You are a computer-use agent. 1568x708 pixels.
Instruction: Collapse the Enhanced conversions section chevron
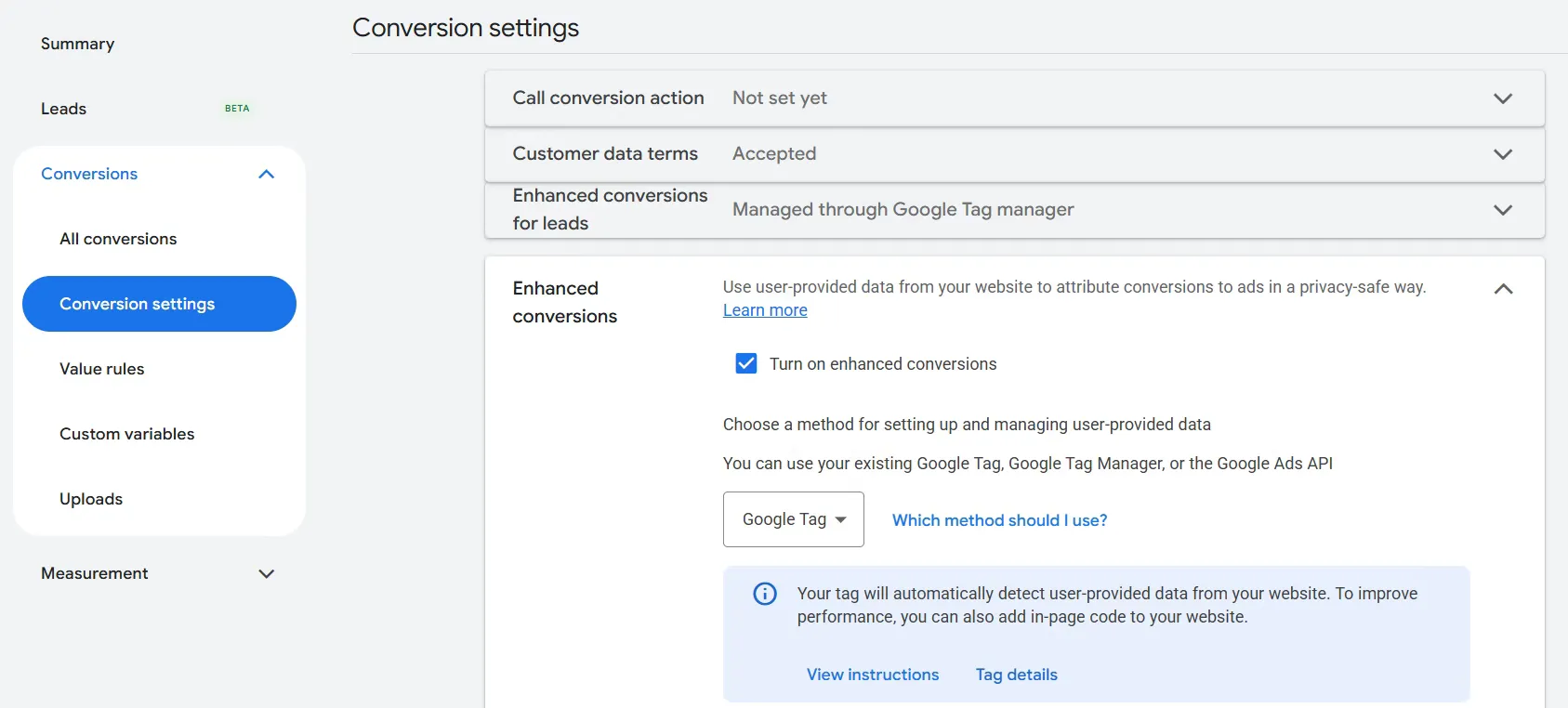pos(1503,289)
